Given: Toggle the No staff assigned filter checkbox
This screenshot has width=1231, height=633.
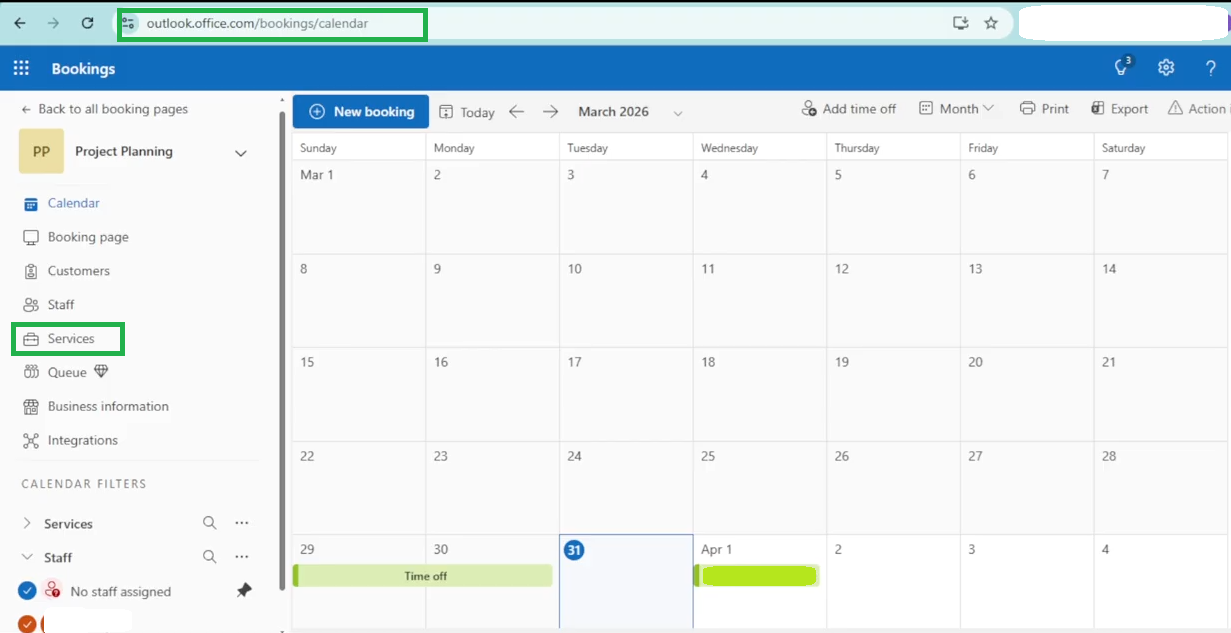Looking at the screenshot, I should pyautogui.click(x=27, y=591).
